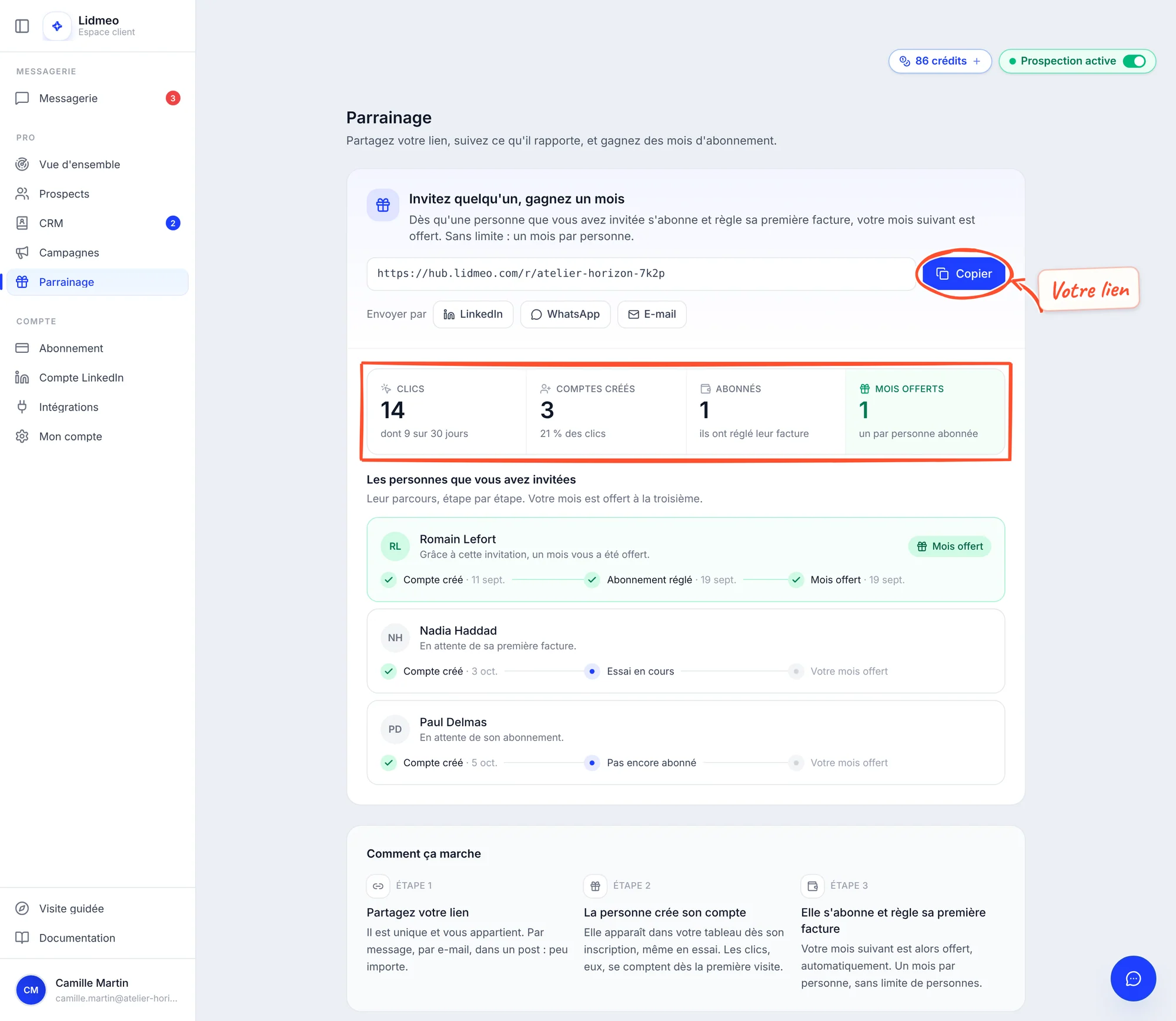The image size is (1176, 1021).
Task: Click the Abonnés stat card
Action: [x=765, y=411]
